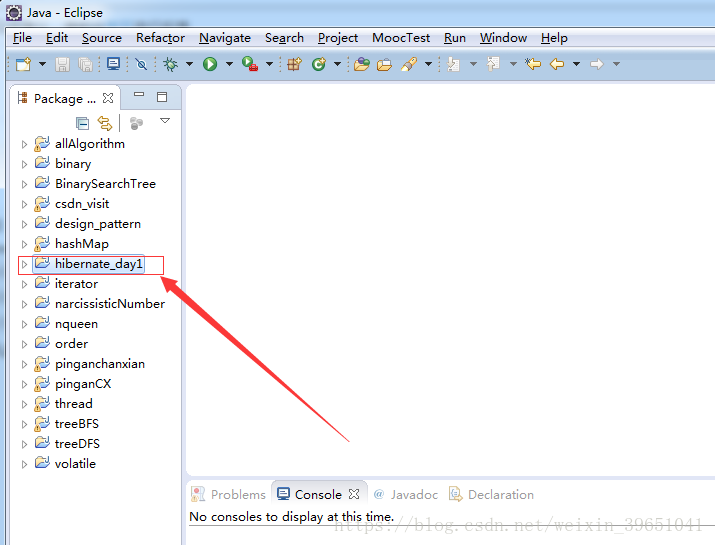Expand the hibernate_day1 project
Screen dimensions: 715x545
[24, 264]
